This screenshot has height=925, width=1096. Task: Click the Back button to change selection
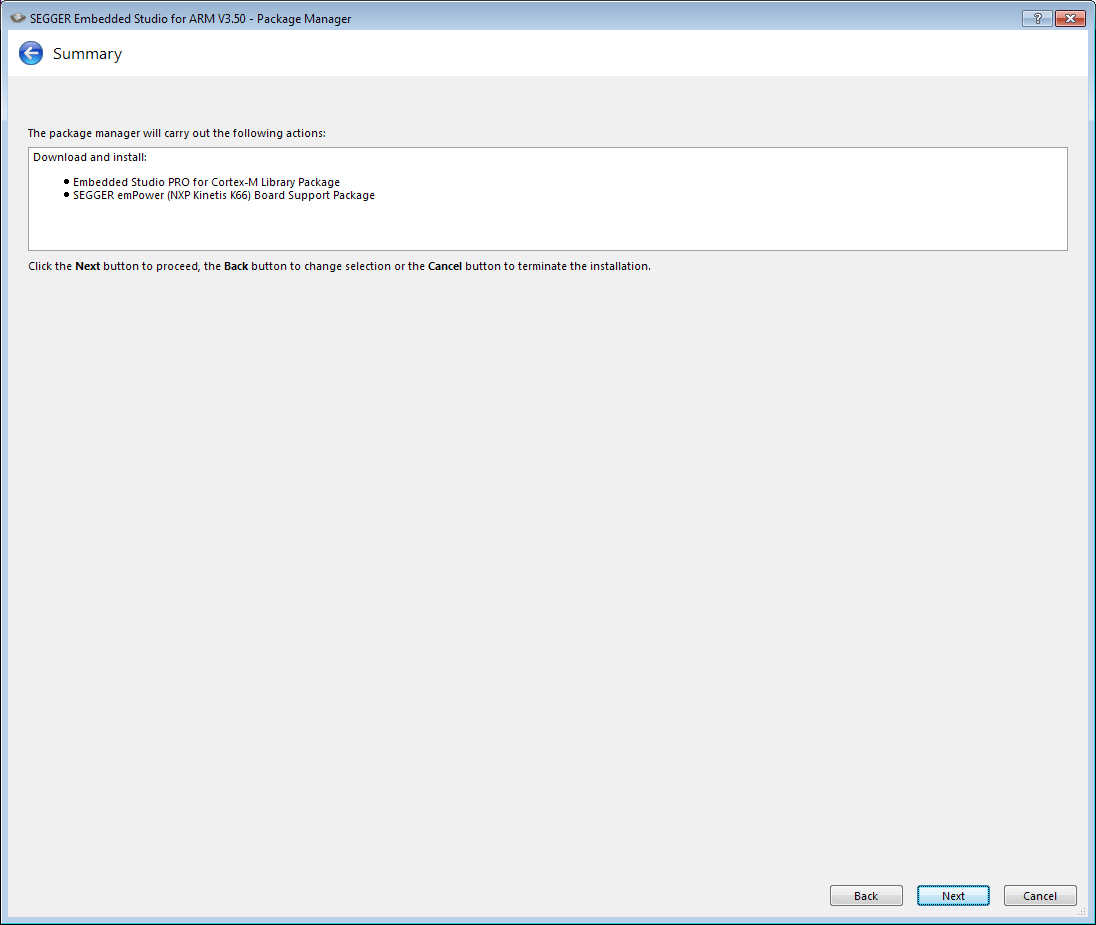pyautogui.click(x=866, y=896)
